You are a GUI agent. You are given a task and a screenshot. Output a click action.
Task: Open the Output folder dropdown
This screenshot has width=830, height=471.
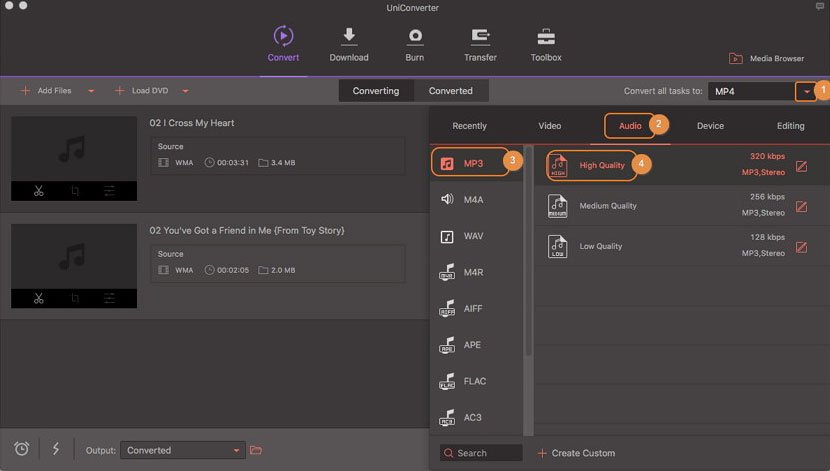point(183,450)
